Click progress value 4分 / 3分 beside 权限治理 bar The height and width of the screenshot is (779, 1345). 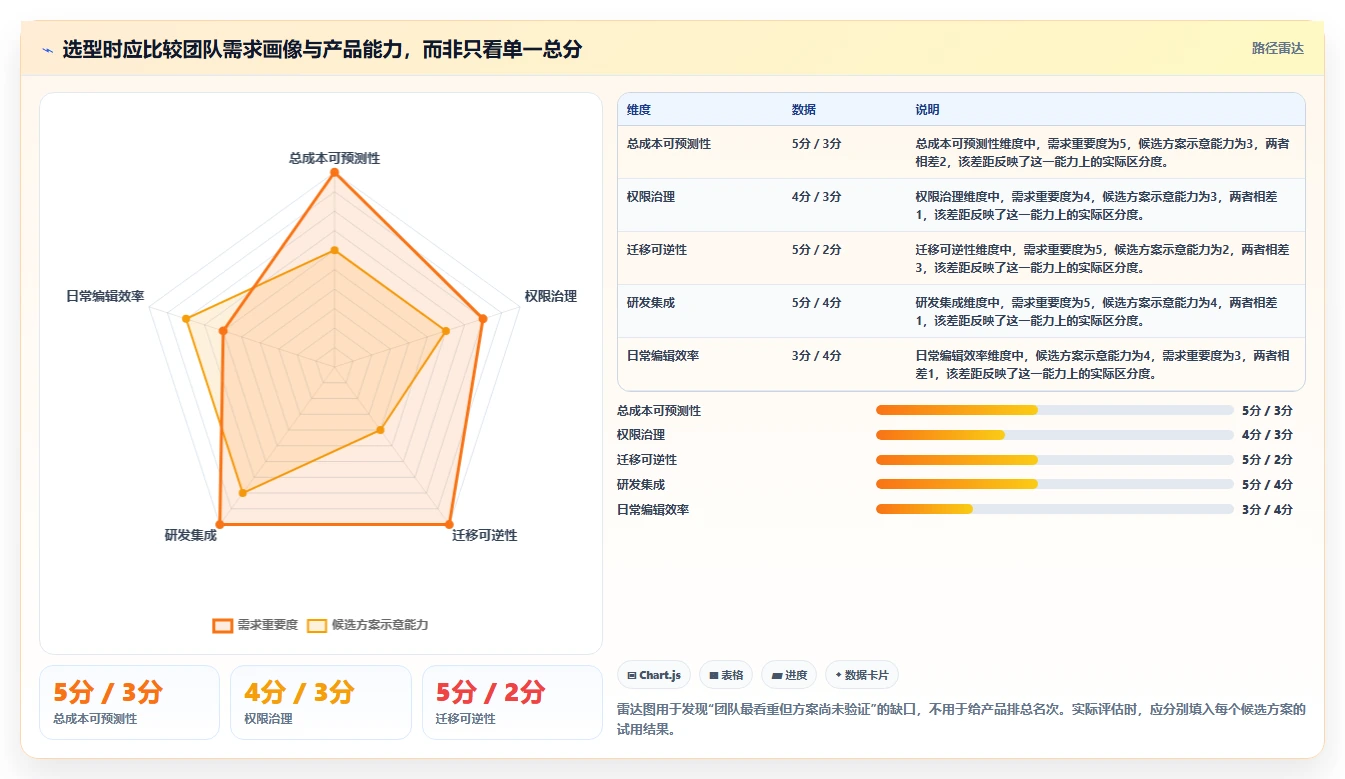coord(1267,435)
